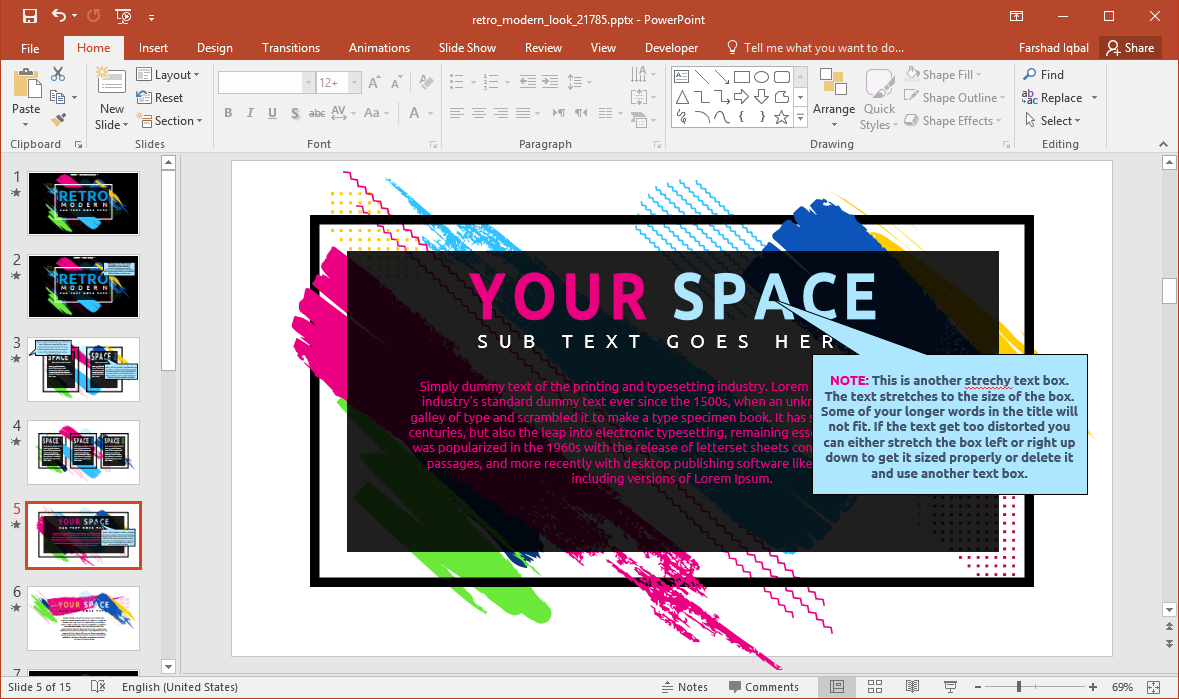Open the Notes pane
This screenshot has width=1179, height=699.
[x=685, y=687]
